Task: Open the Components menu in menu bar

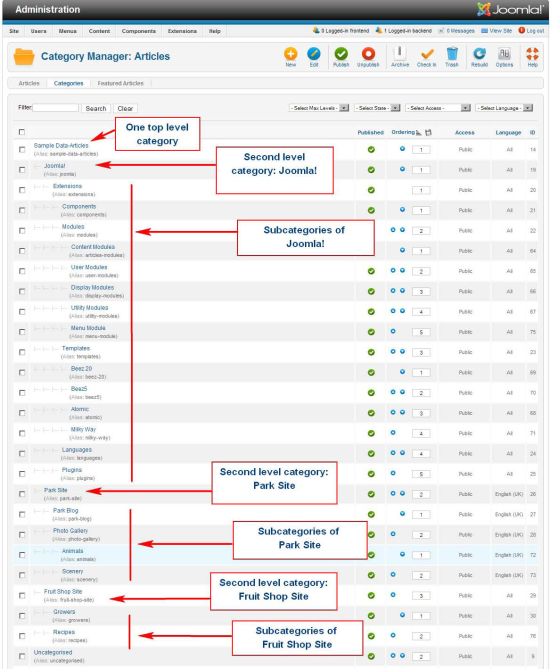Action: (x=139, y=31)
